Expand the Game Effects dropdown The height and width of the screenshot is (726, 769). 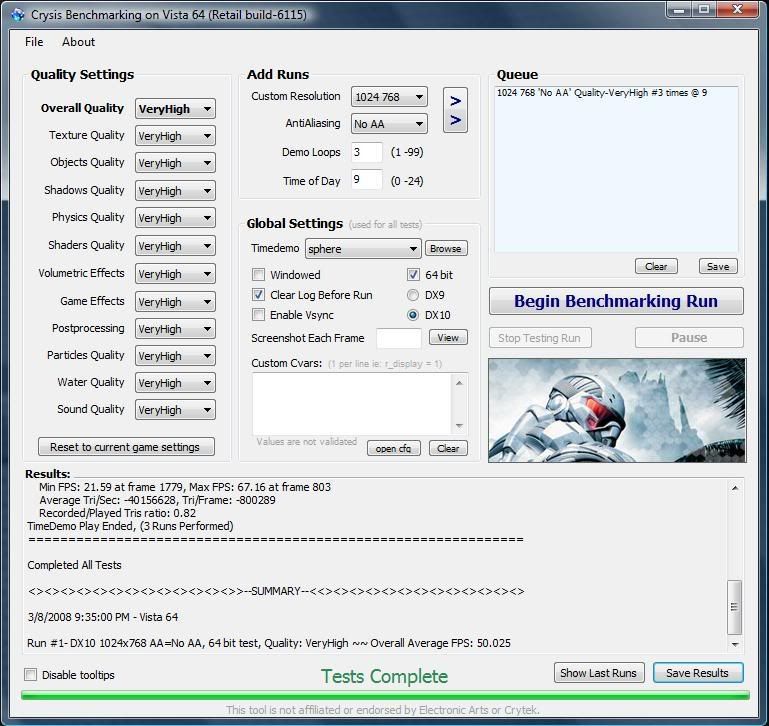pyautogui.click(x=175, y=302)
